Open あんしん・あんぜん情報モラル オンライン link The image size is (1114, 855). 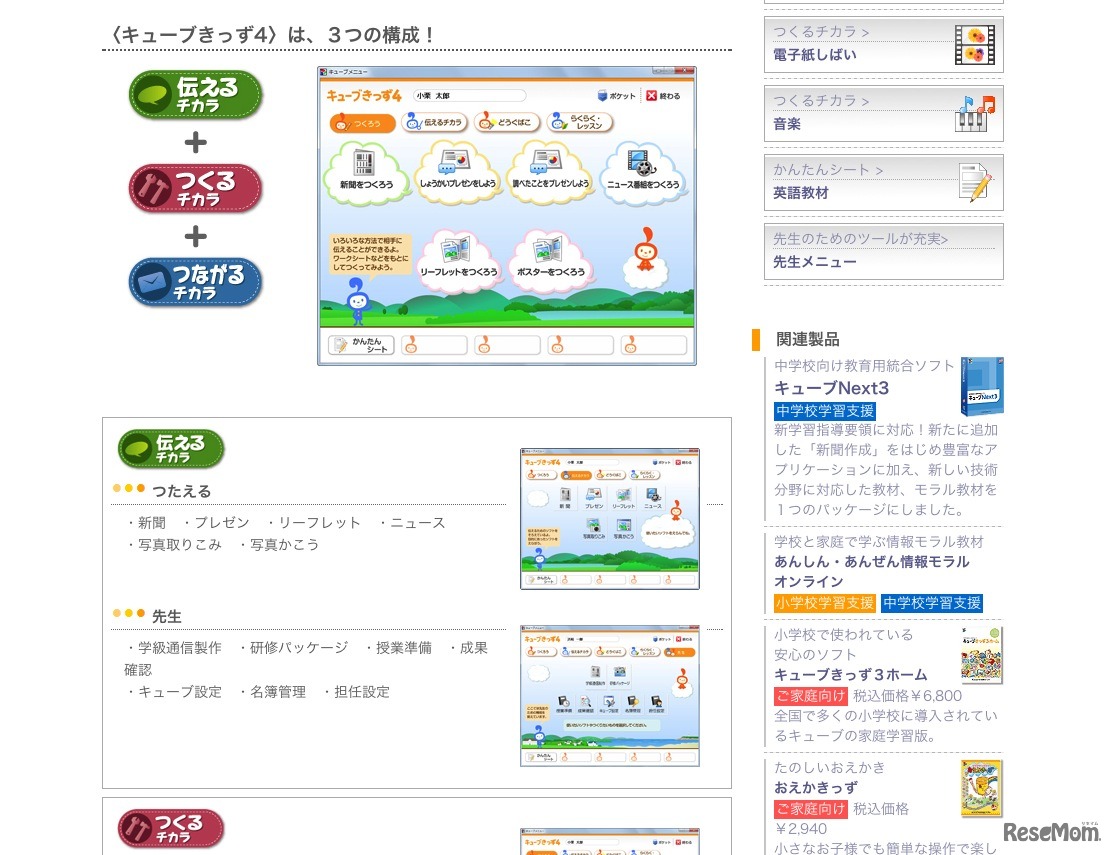coord(871,571)
